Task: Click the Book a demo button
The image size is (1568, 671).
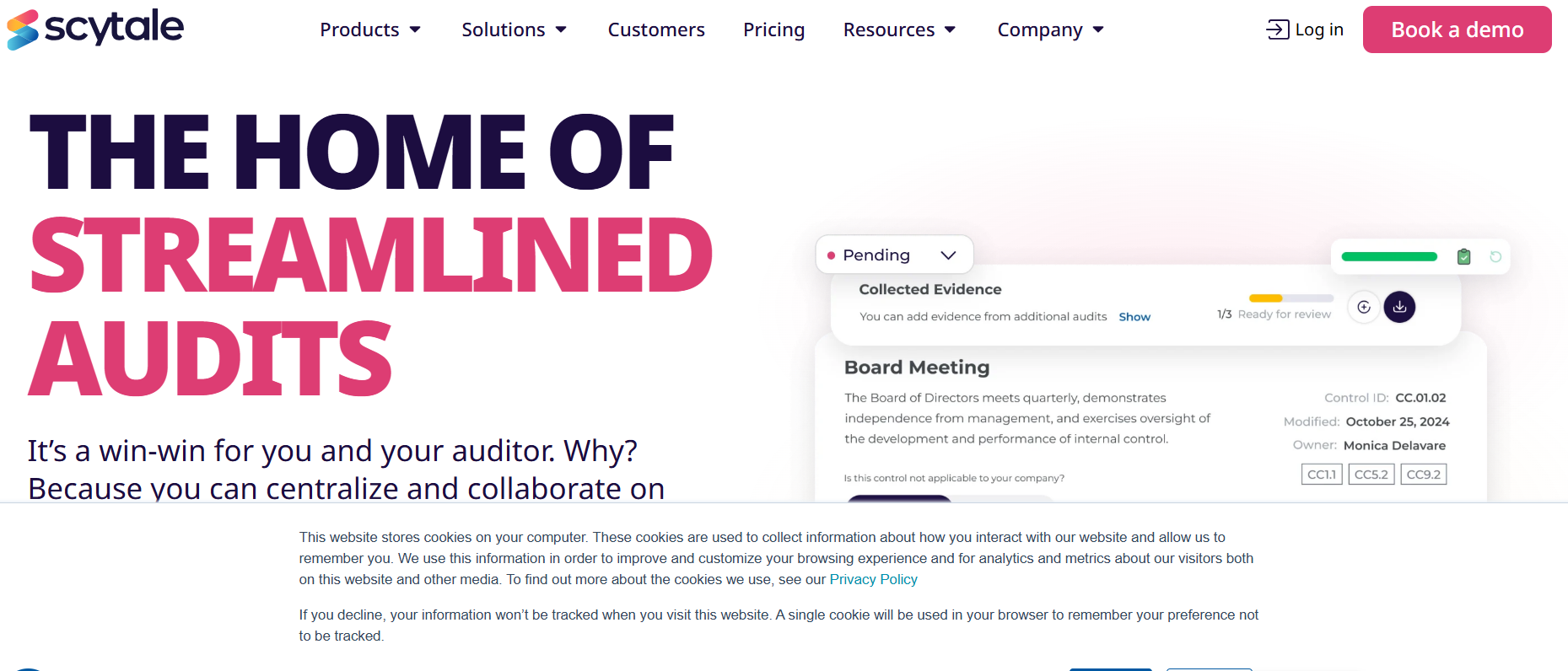Action: pyautogui.click(x=1457, y=30)
